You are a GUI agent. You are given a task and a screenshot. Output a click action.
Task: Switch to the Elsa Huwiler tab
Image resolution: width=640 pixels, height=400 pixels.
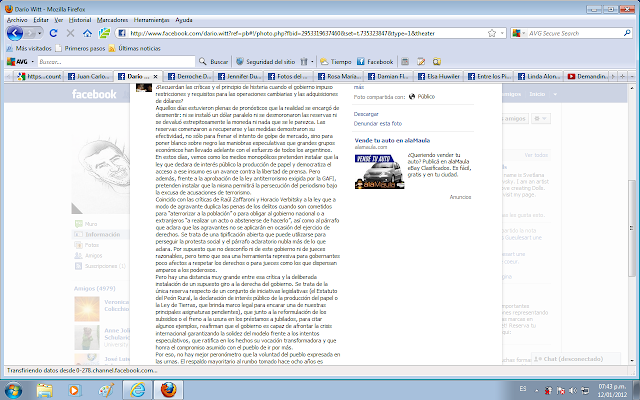pos(439,76)
